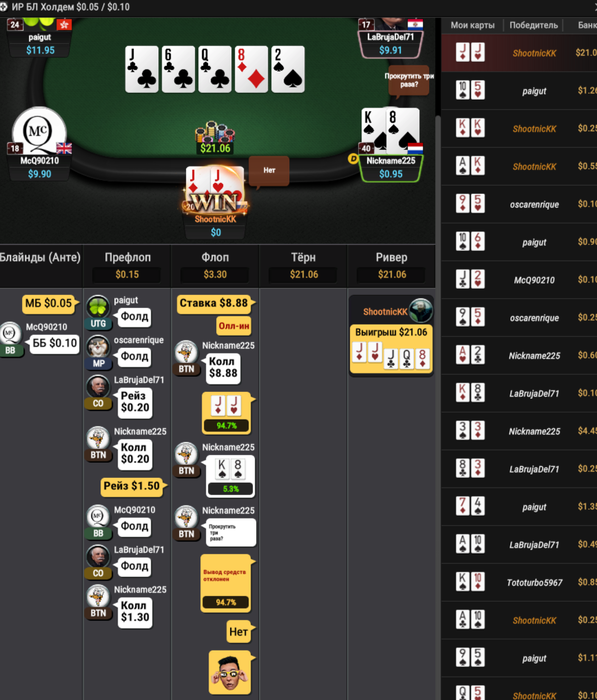
Task: Click the Мои карты column header
Action: coord(472,25)
